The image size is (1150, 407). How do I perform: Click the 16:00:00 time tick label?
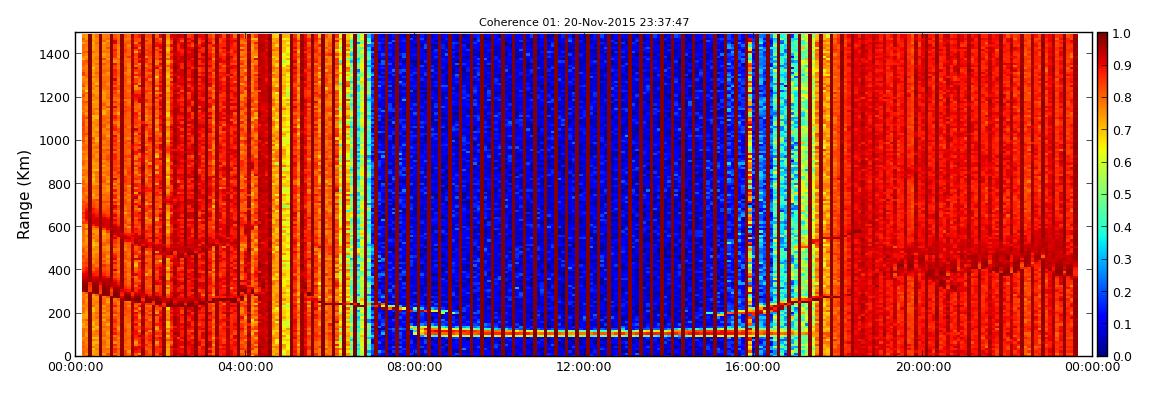pos(753,367)
